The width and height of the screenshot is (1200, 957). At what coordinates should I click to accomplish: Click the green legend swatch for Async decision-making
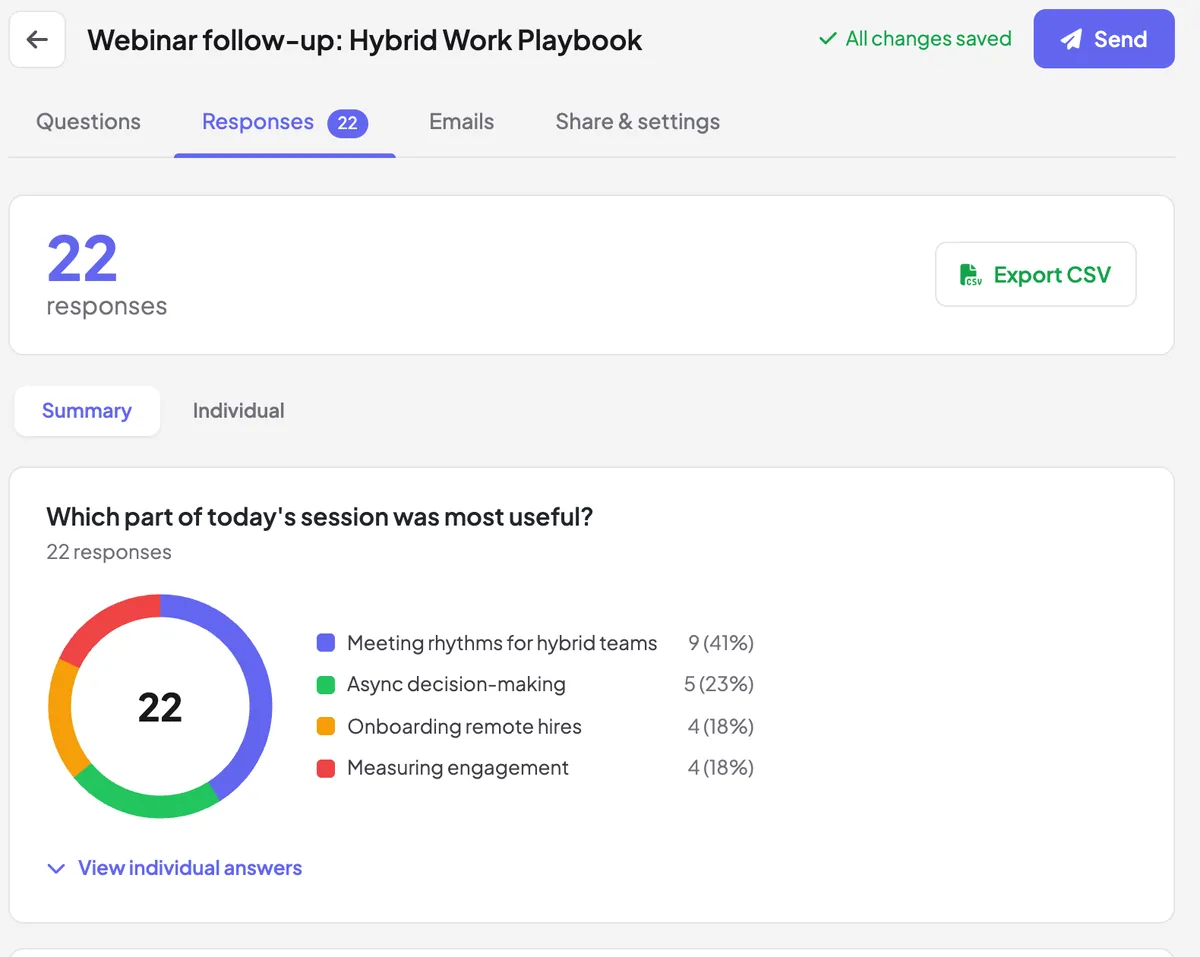point(325,685)
